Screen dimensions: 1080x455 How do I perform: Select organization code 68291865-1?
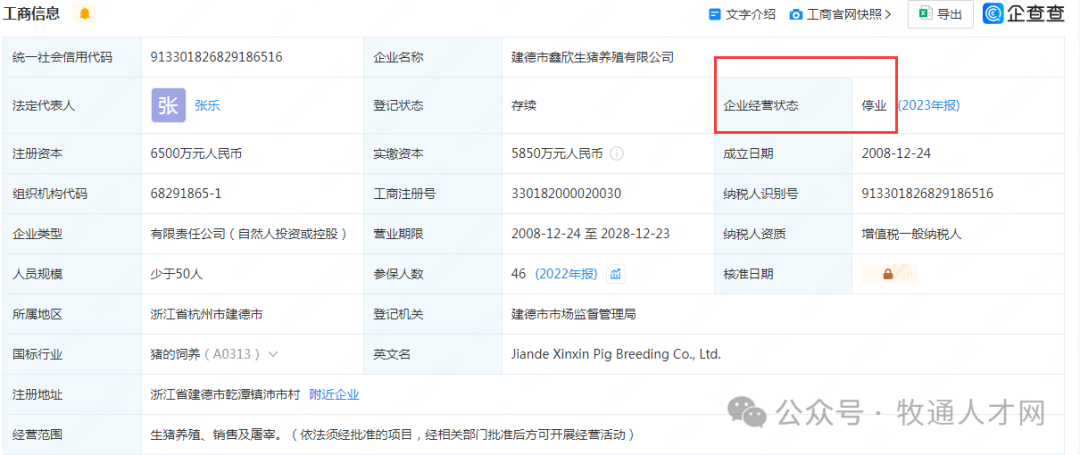tap(186, 194)
